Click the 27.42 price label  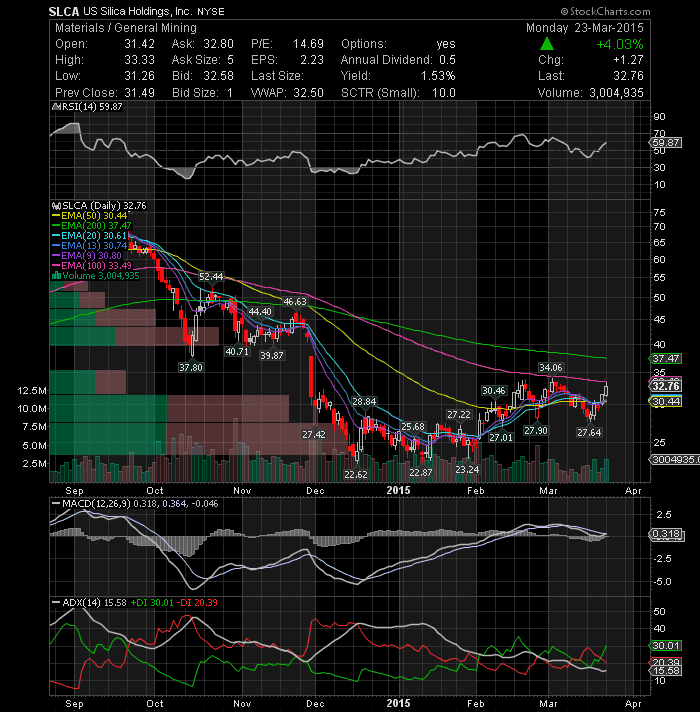point(314,435)
